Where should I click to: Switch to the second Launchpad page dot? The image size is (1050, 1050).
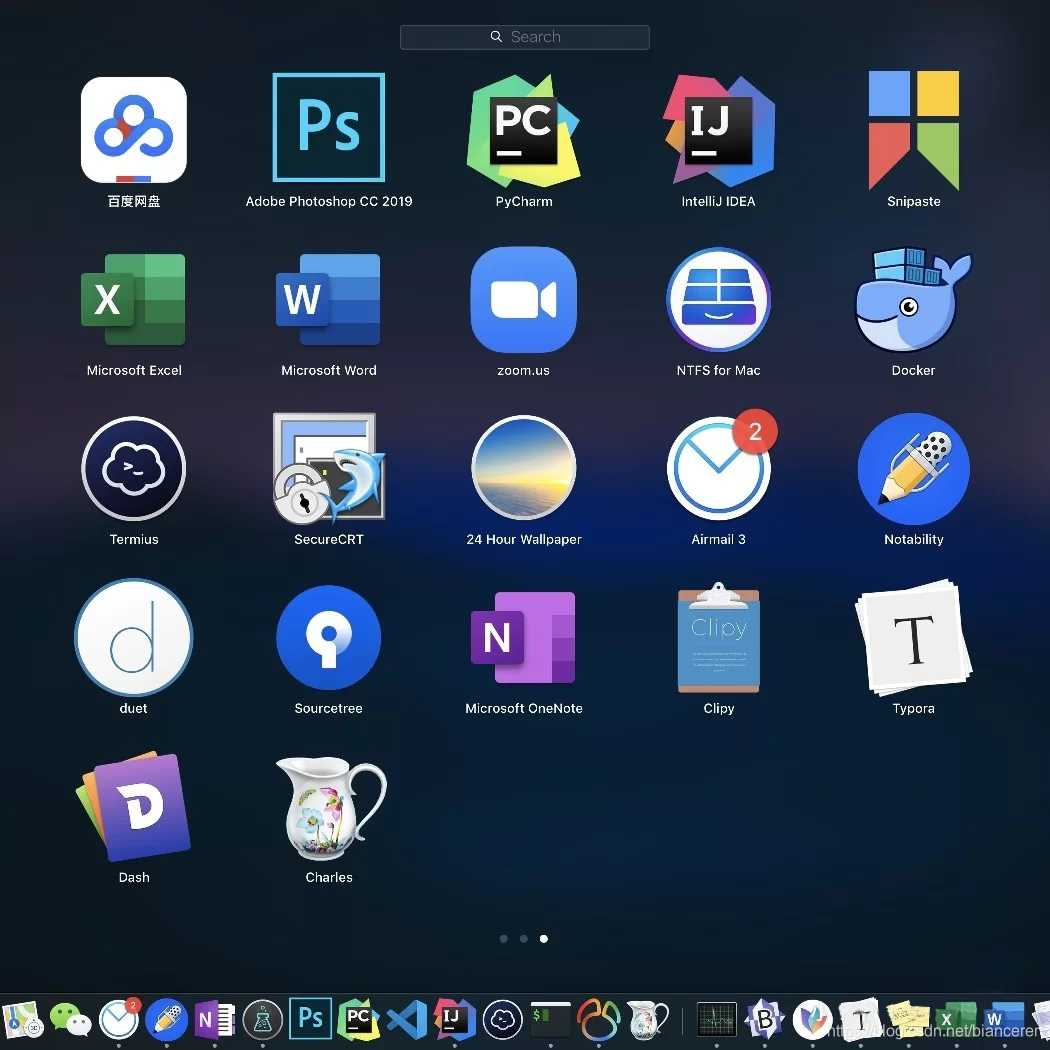tap(524, 939)
